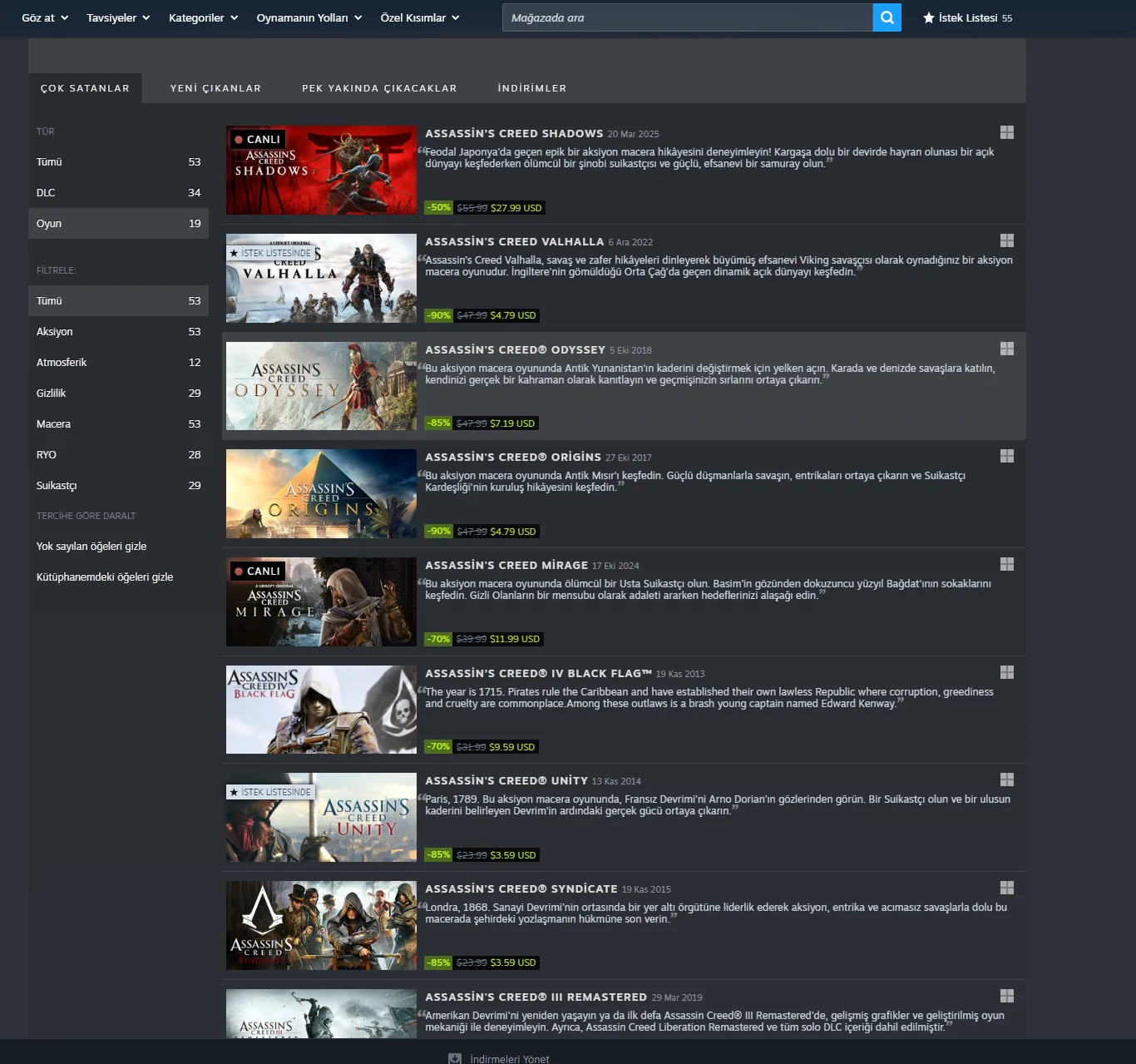1136x1064 pixels.
Task: Open the İstek Listesi link
Action: (x=968, y=17)
